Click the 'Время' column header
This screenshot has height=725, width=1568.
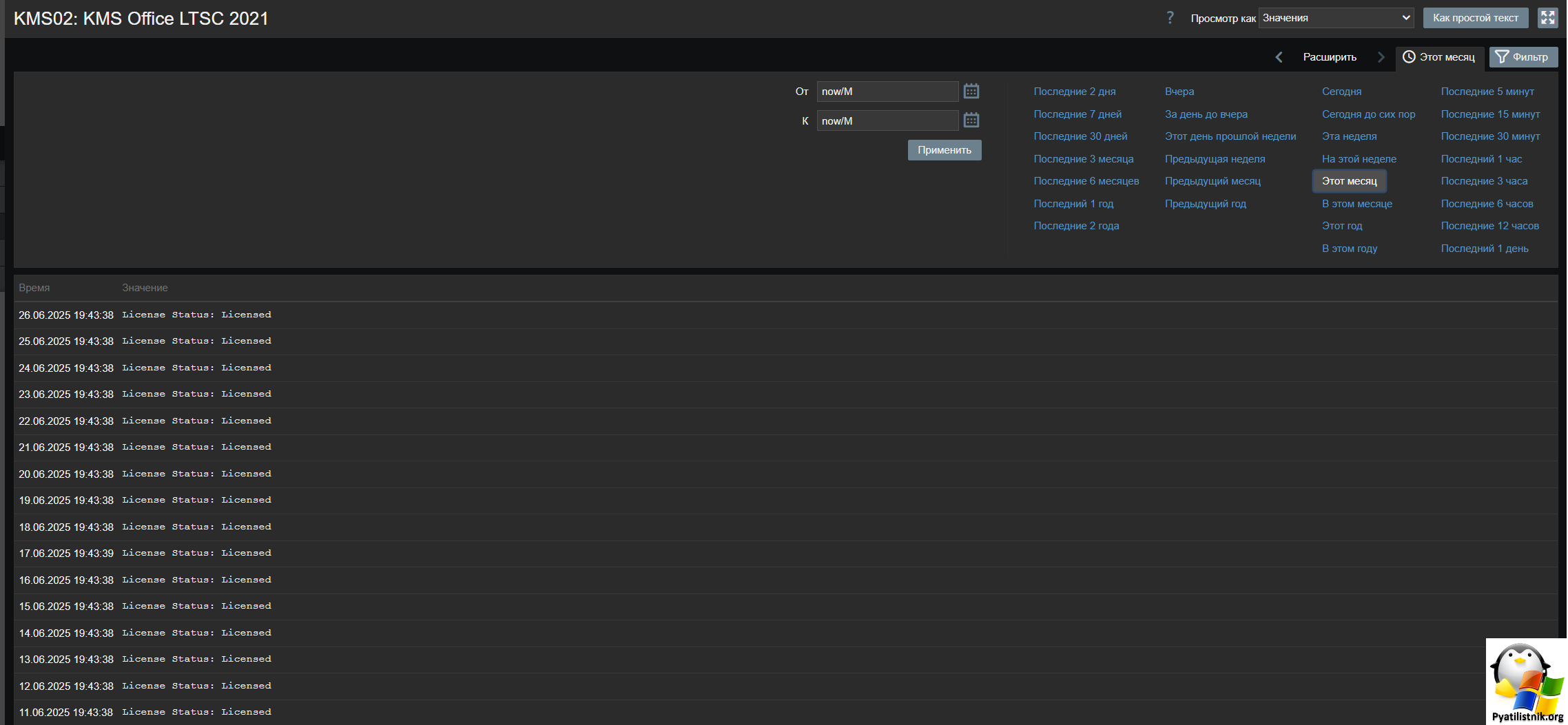coord(34,288)
